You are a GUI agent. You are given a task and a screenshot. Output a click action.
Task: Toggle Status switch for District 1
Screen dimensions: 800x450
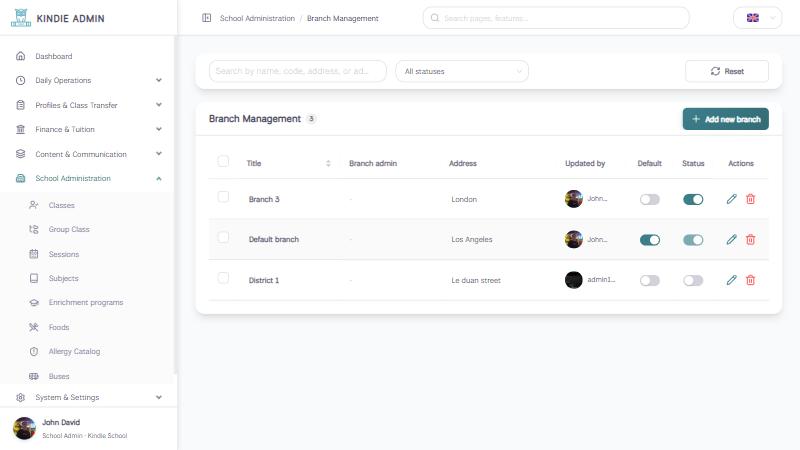pyautogui.click(x=693, y=281)
